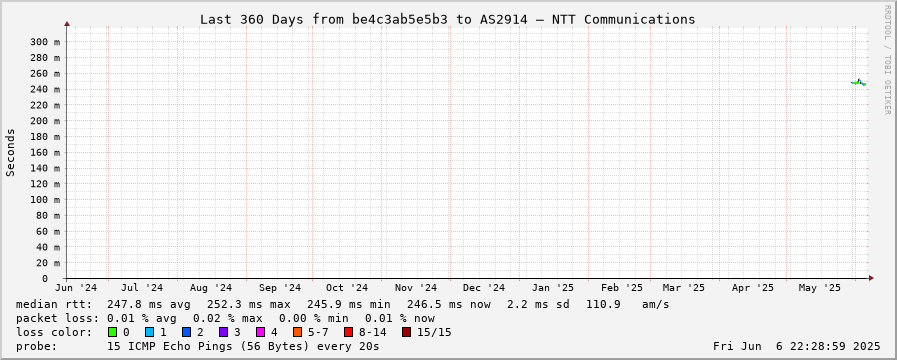897x360 pixels.
Task: Click the red 8-14 loss swatch
Action: coord(348,332)
